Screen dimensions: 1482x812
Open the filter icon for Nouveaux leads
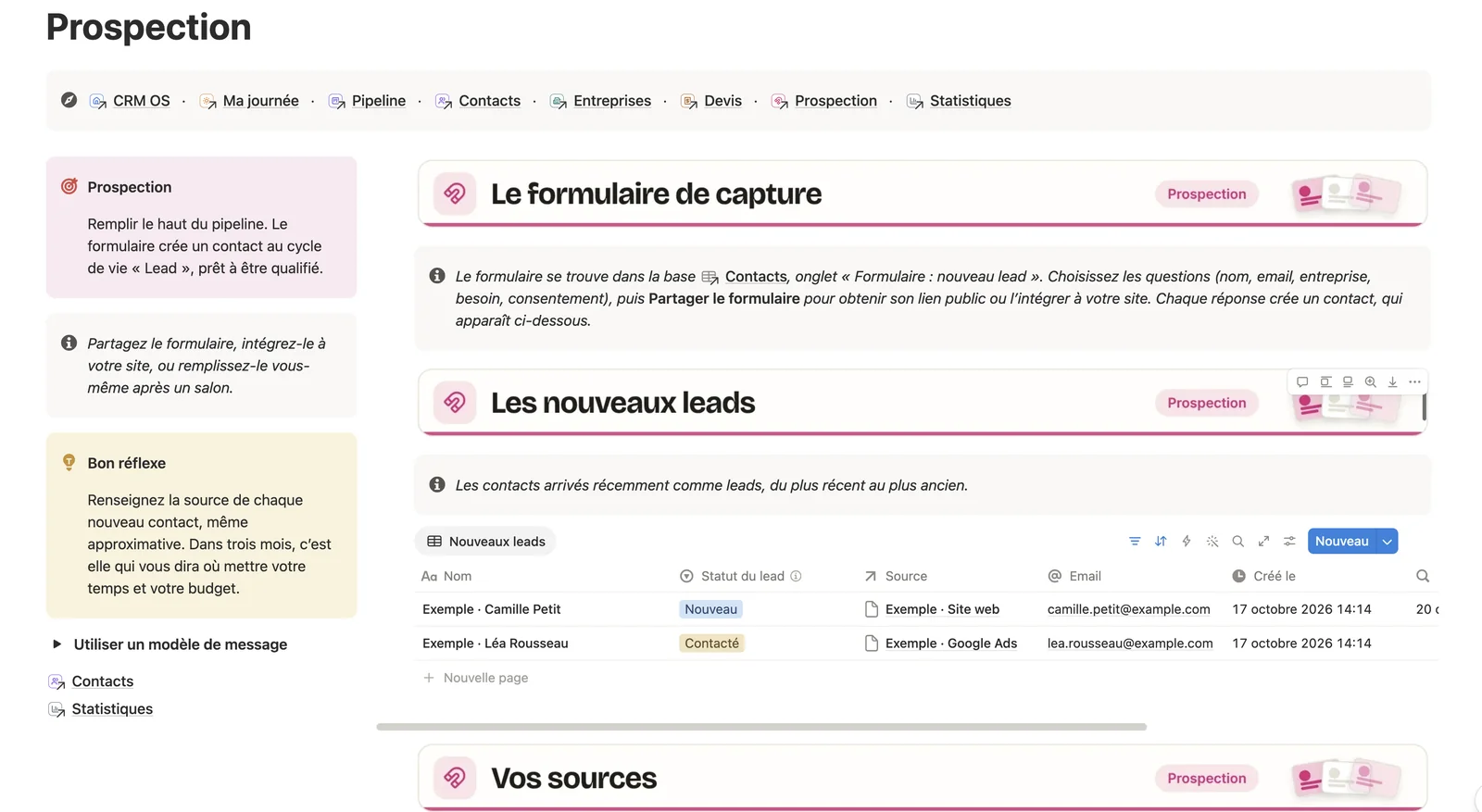[x=1135, y=542]
